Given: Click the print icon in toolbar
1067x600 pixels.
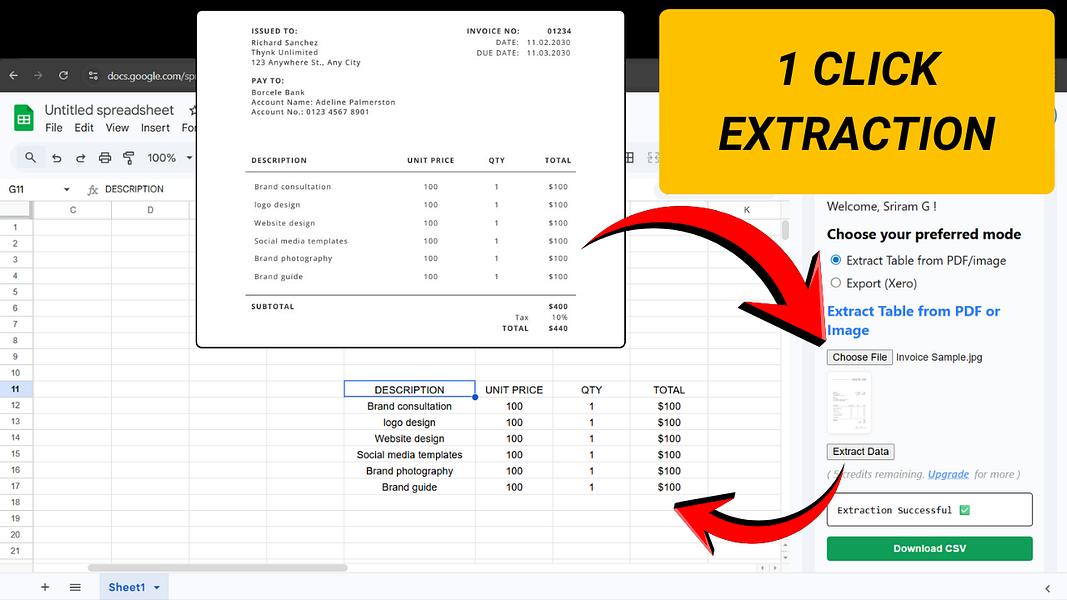Looking at the screenshot, I should point(105,158).
